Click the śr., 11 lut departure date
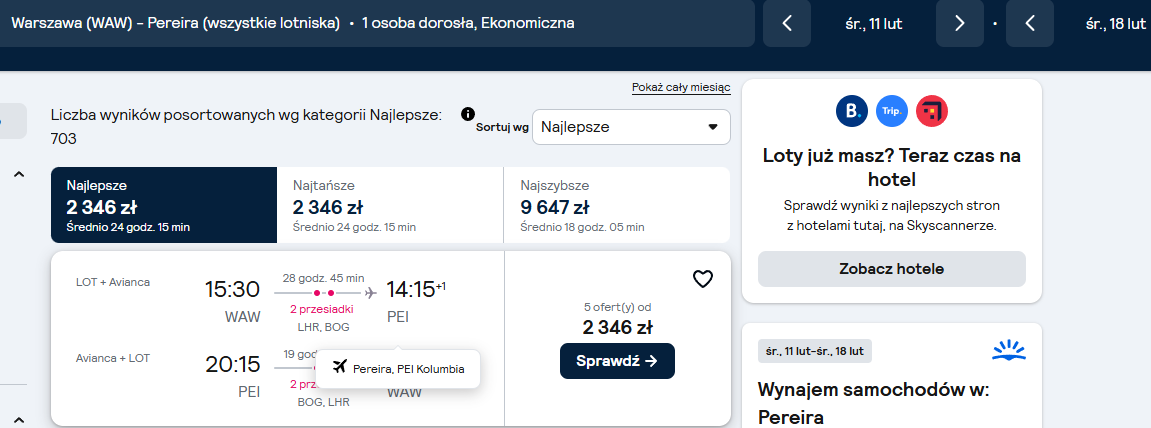Screen dimensions: 1151x428 tap(873, 23)
